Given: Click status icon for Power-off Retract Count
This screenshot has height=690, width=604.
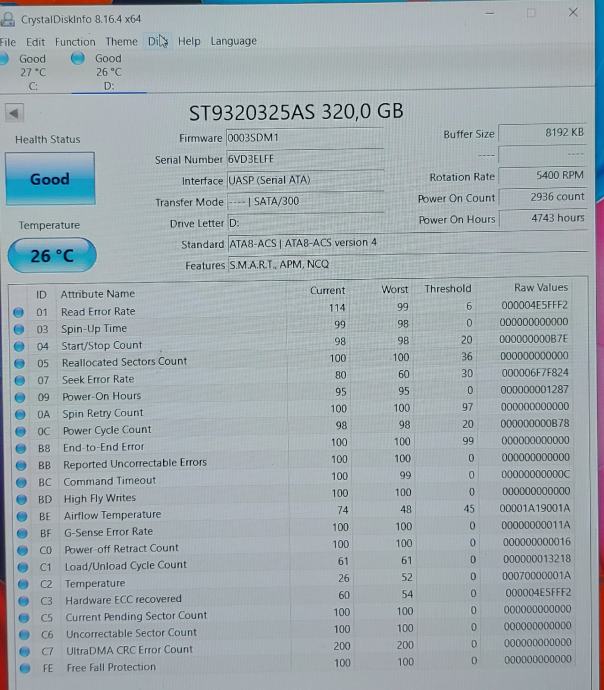Looking at the screenshot, I should point(22,550).
